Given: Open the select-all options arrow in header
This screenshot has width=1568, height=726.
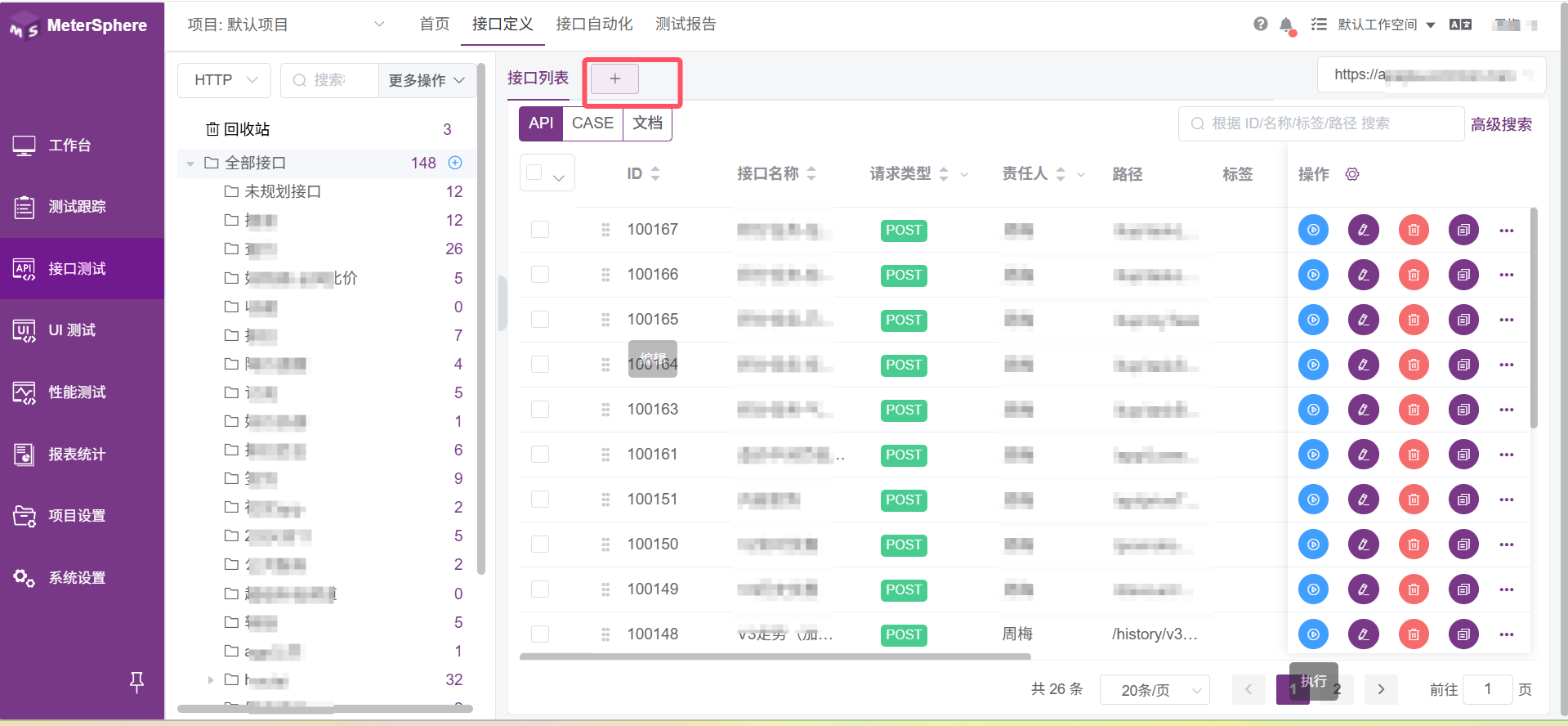Looking at the screenshot, I should [559, 177].
